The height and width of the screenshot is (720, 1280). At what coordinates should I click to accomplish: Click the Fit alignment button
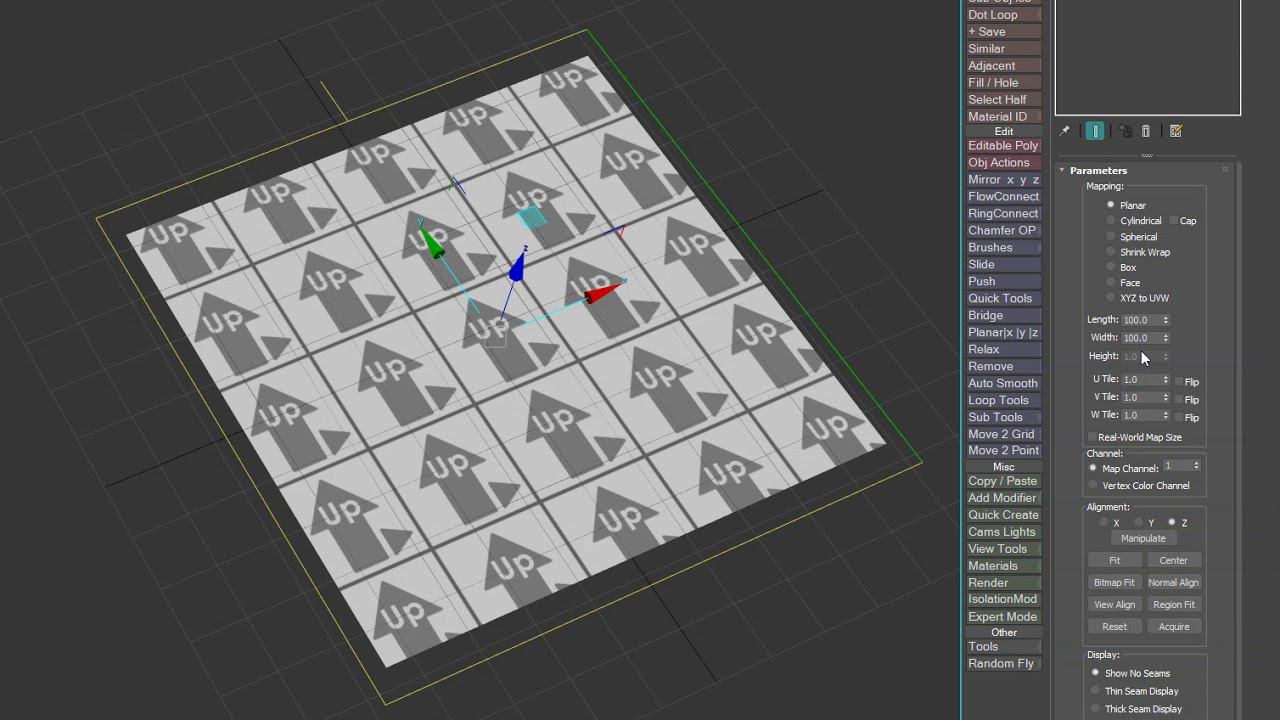(x=1114, y=561)
